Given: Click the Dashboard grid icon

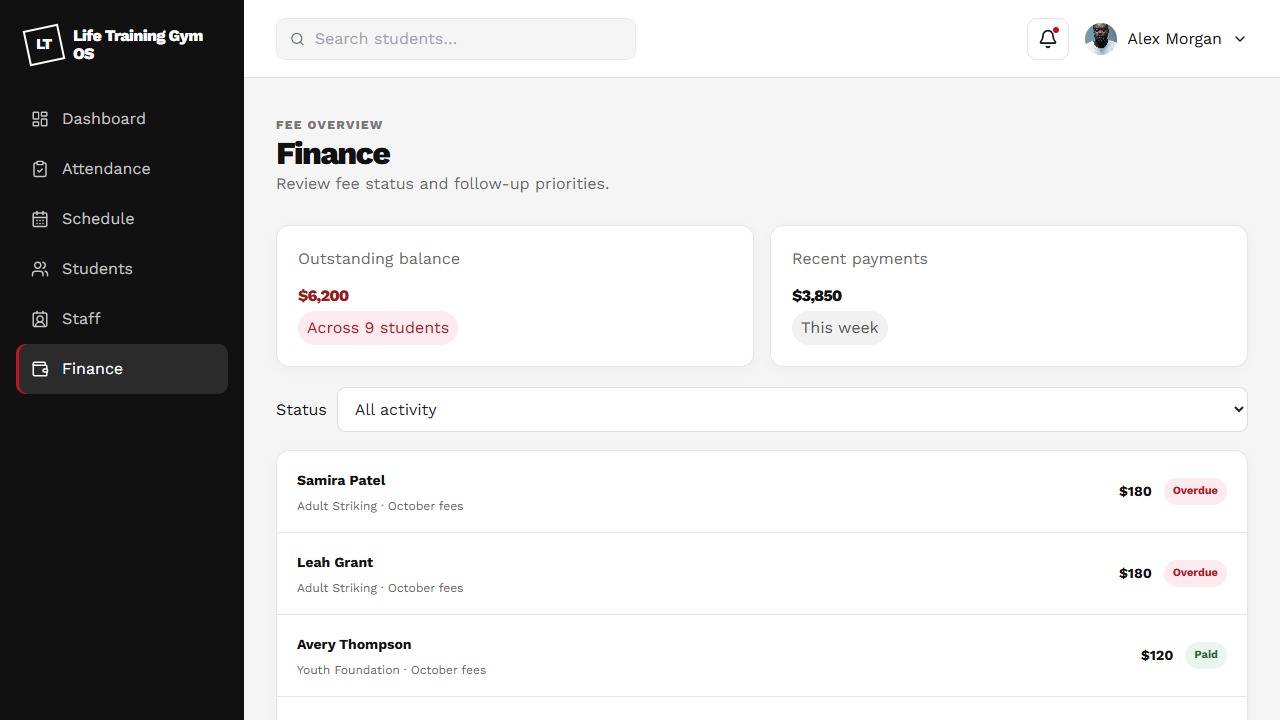Looking at the screenshot, I should (x=40, y=119).
